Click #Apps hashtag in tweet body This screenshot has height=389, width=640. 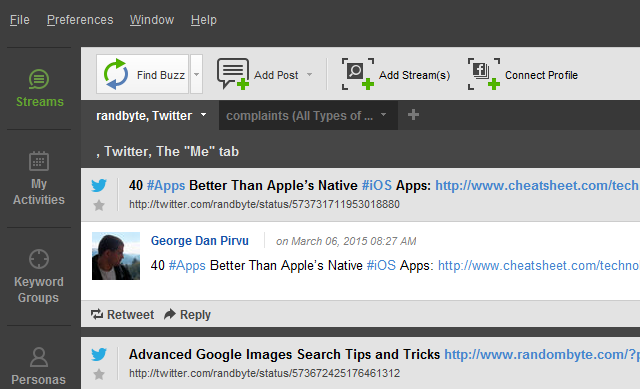point(187,266)
